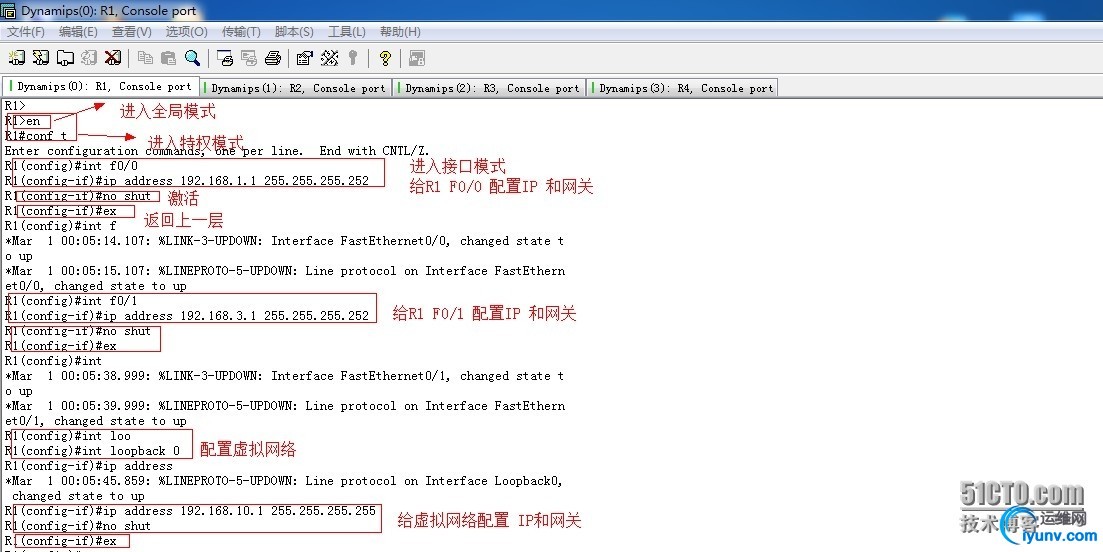Switch to the R4 Console port tab
The width and height of the screenshot is (1103, 552).
(684, 88)
